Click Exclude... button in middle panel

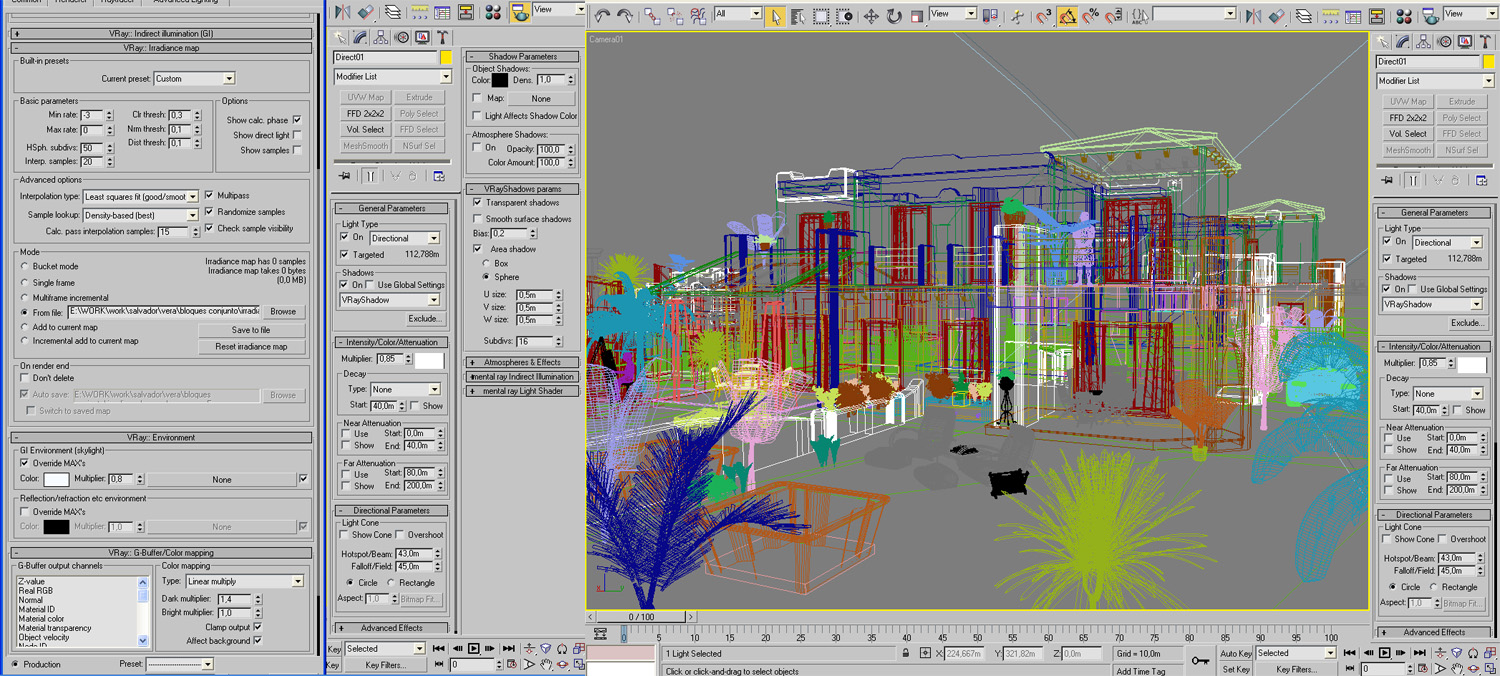tap(424, 319)
